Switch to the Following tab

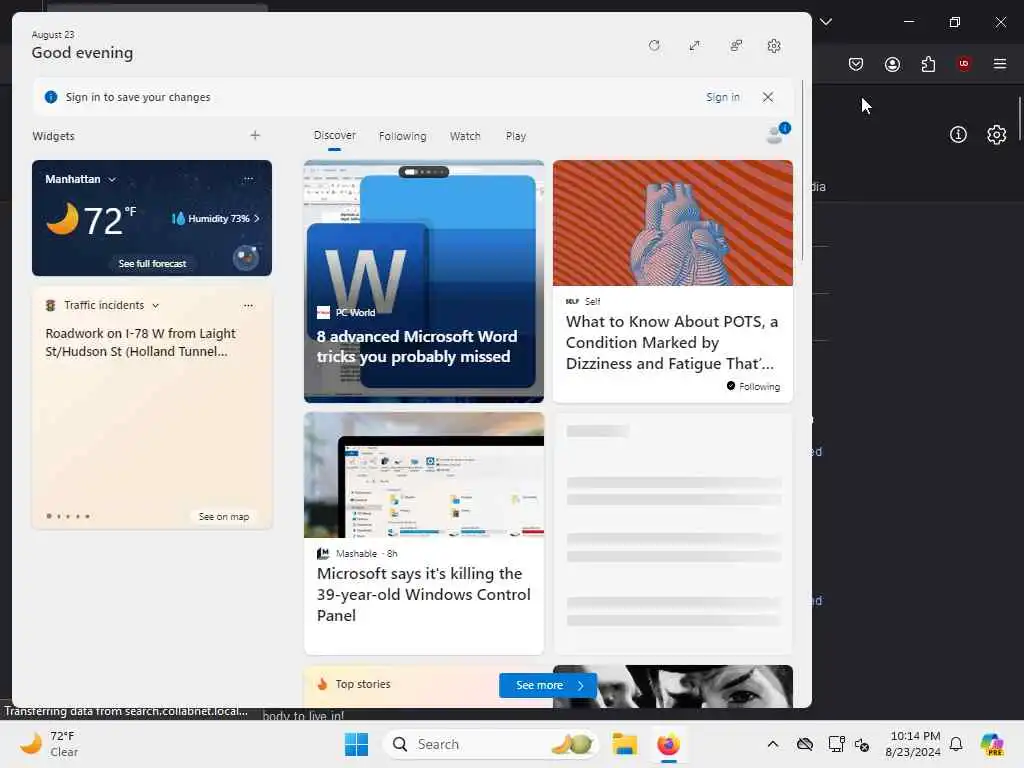402,136
